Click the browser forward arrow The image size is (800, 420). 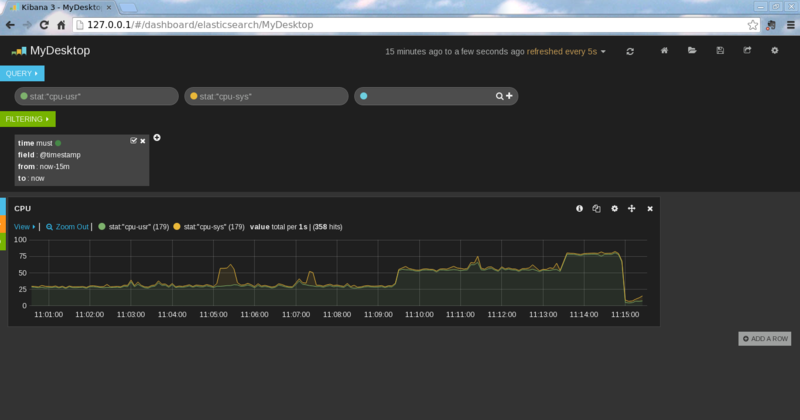pyautogui.click(x=27, y=24)
